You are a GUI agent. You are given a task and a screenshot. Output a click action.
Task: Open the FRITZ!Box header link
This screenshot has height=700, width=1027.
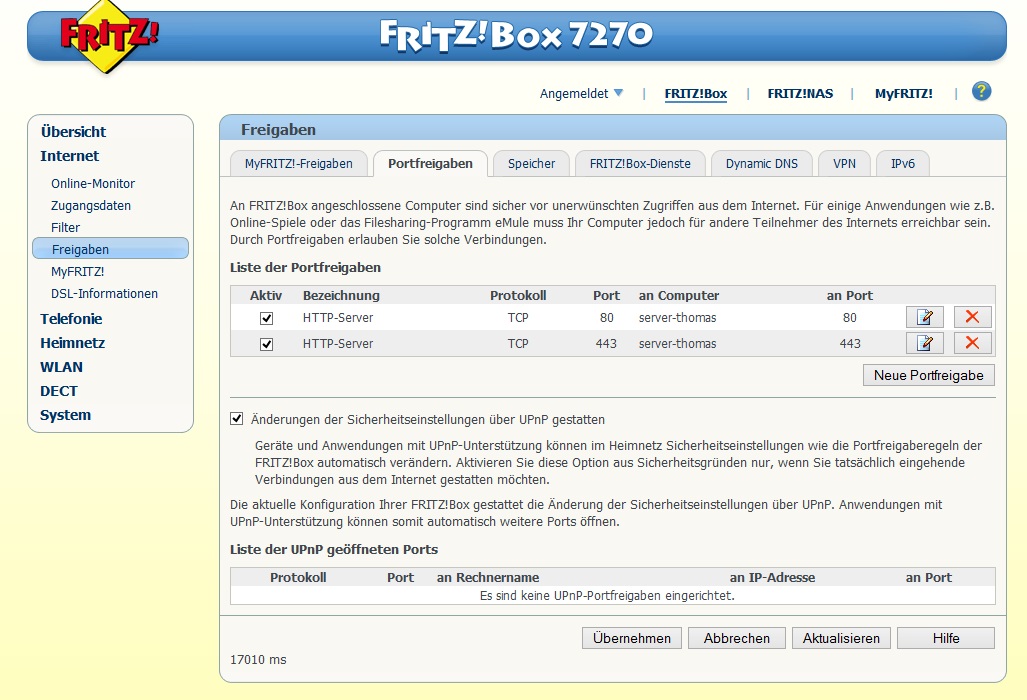click(x=696, y=94)
